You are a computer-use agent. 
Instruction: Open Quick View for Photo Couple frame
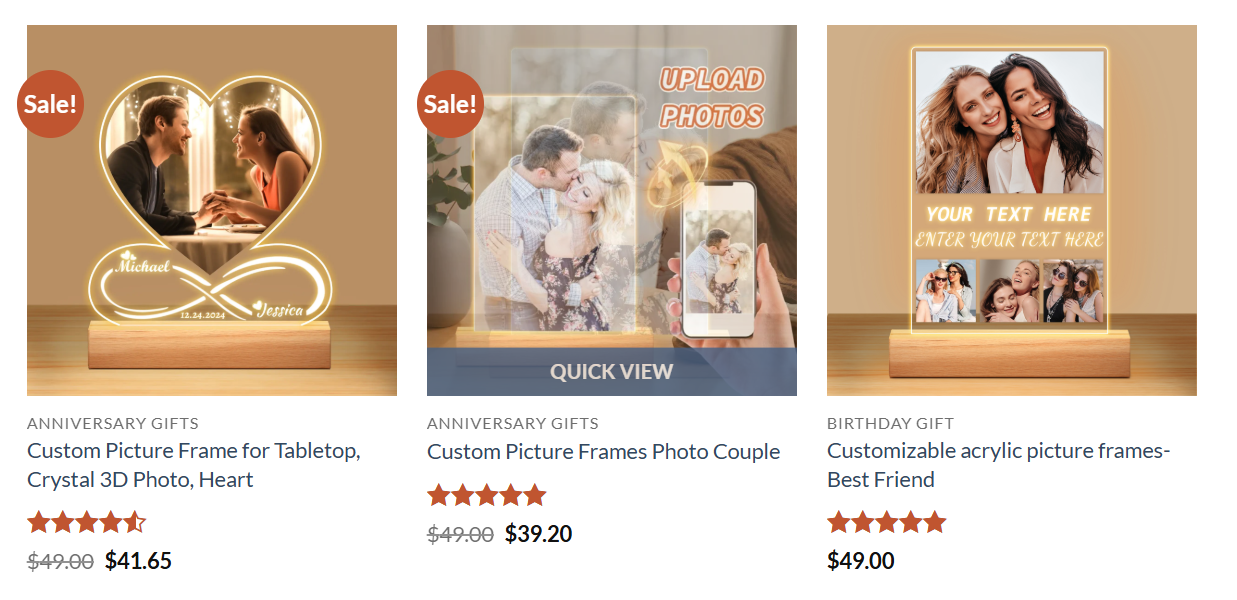(x=612, y=372)
